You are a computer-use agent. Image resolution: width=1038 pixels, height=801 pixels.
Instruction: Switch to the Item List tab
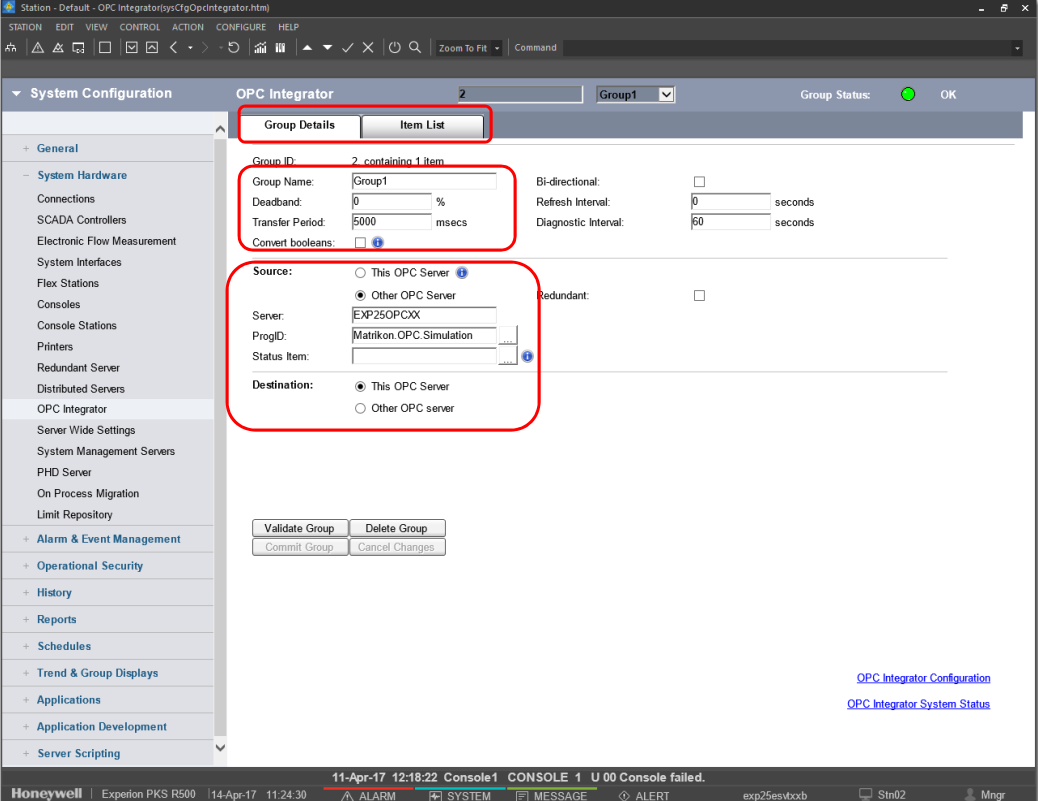[422, 125]
